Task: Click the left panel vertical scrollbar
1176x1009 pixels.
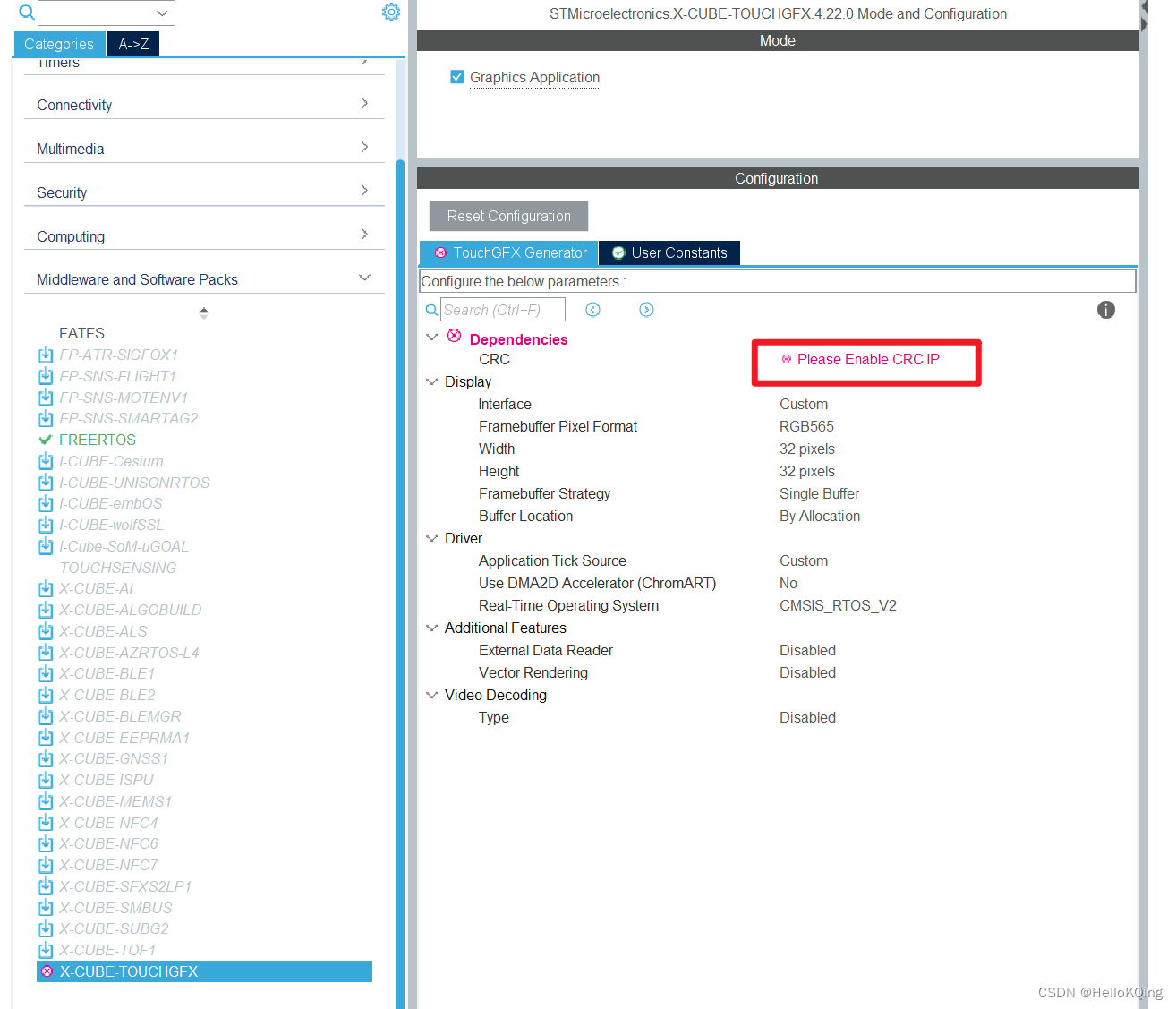Action: [400, 582]
